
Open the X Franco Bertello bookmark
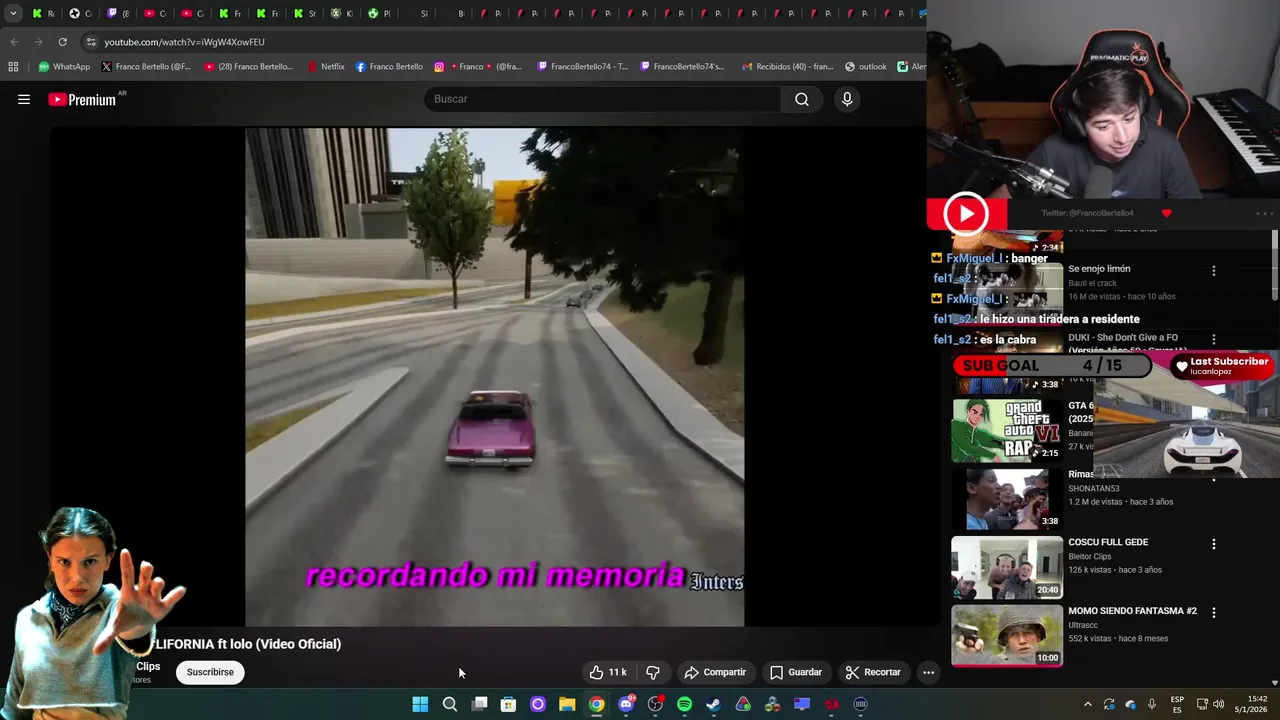coord(146,67)
